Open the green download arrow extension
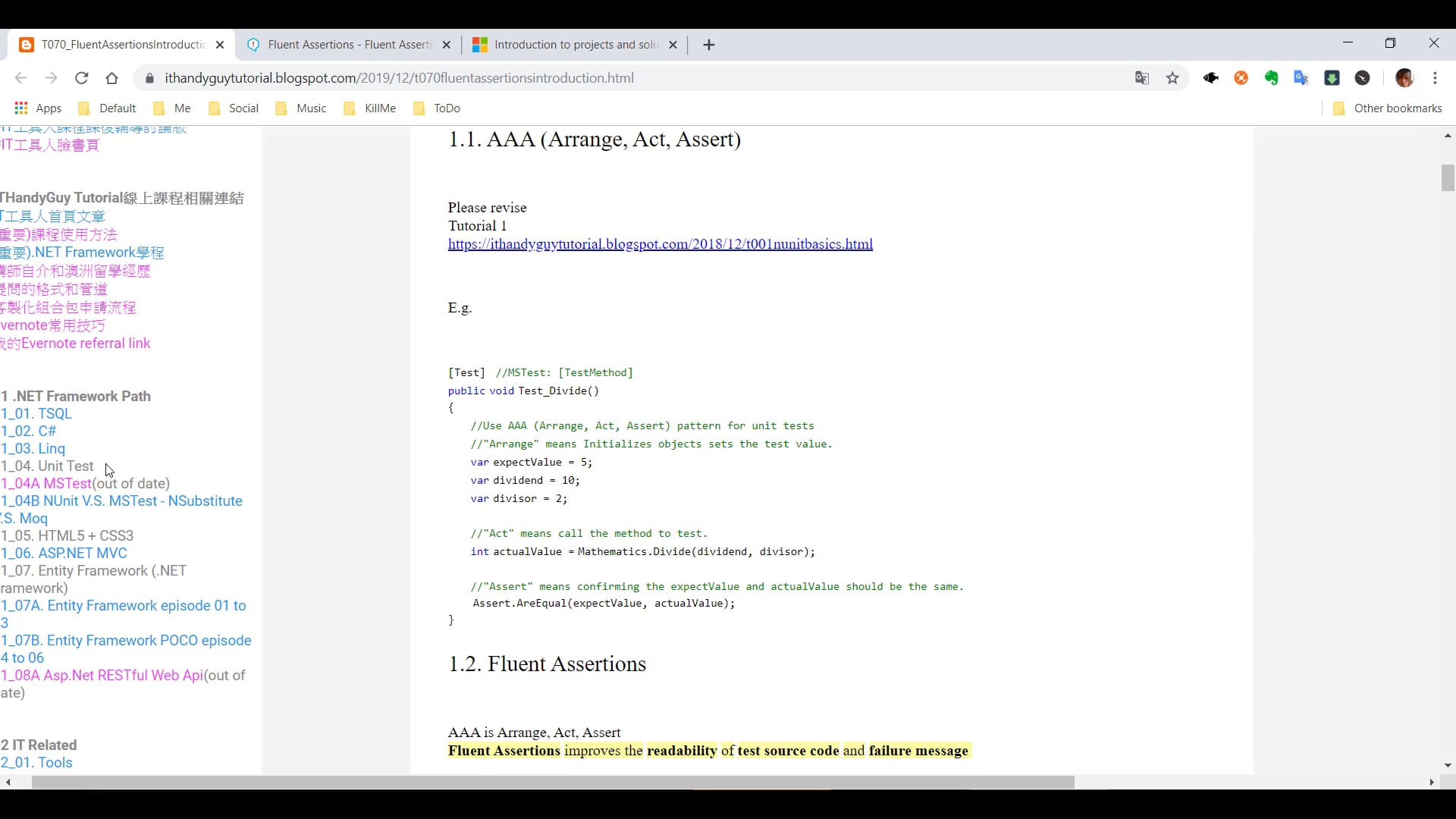Viewport: 1456px width, 819px height. (1332, 77)
